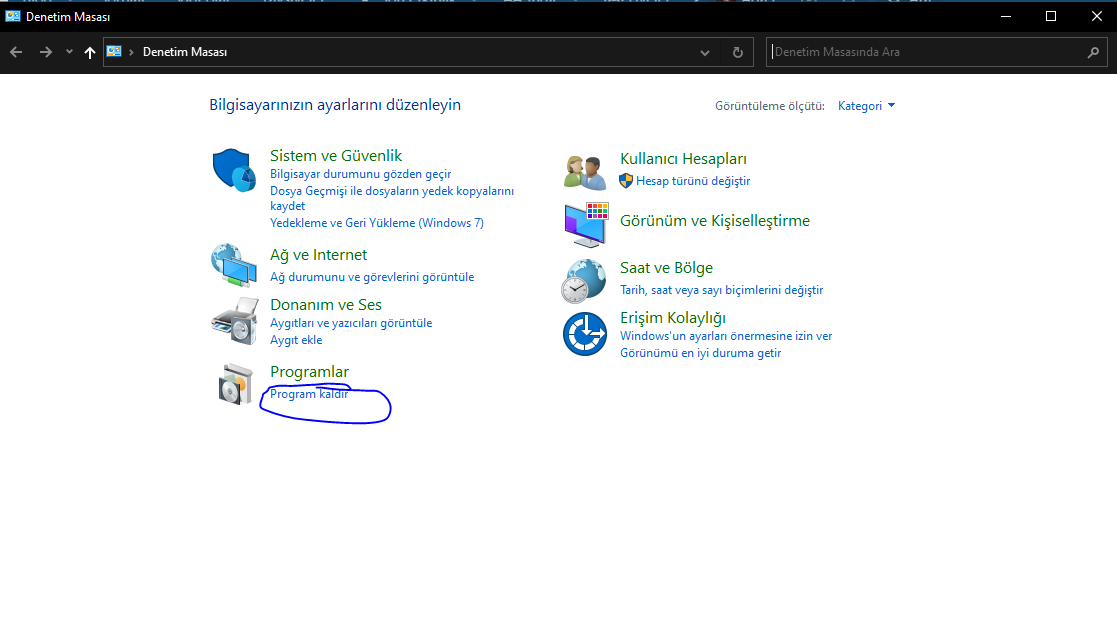Open Görünüm ve Kişiselleştirme category
1117x617 pixels.
click(715, 221)
